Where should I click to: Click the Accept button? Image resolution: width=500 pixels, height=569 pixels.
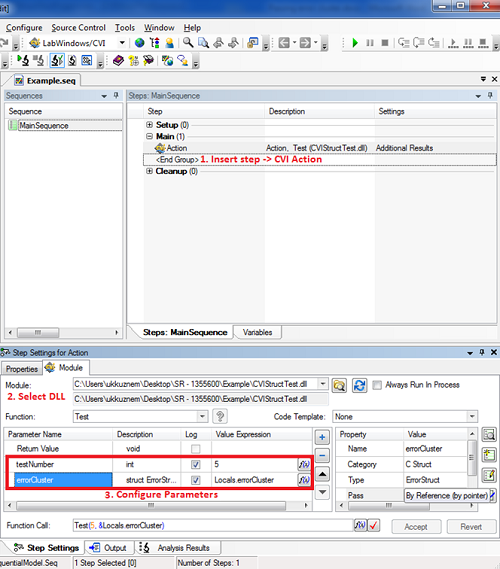416,527
